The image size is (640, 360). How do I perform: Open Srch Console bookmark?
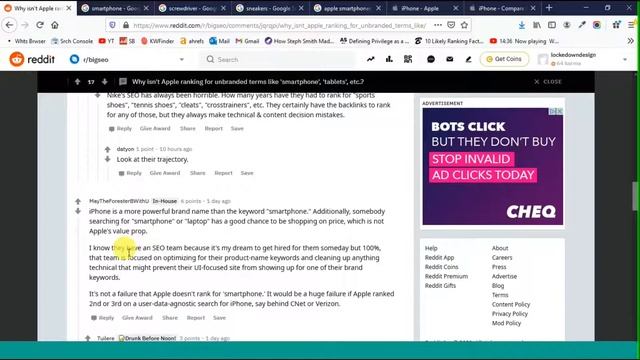coord(72,41)
